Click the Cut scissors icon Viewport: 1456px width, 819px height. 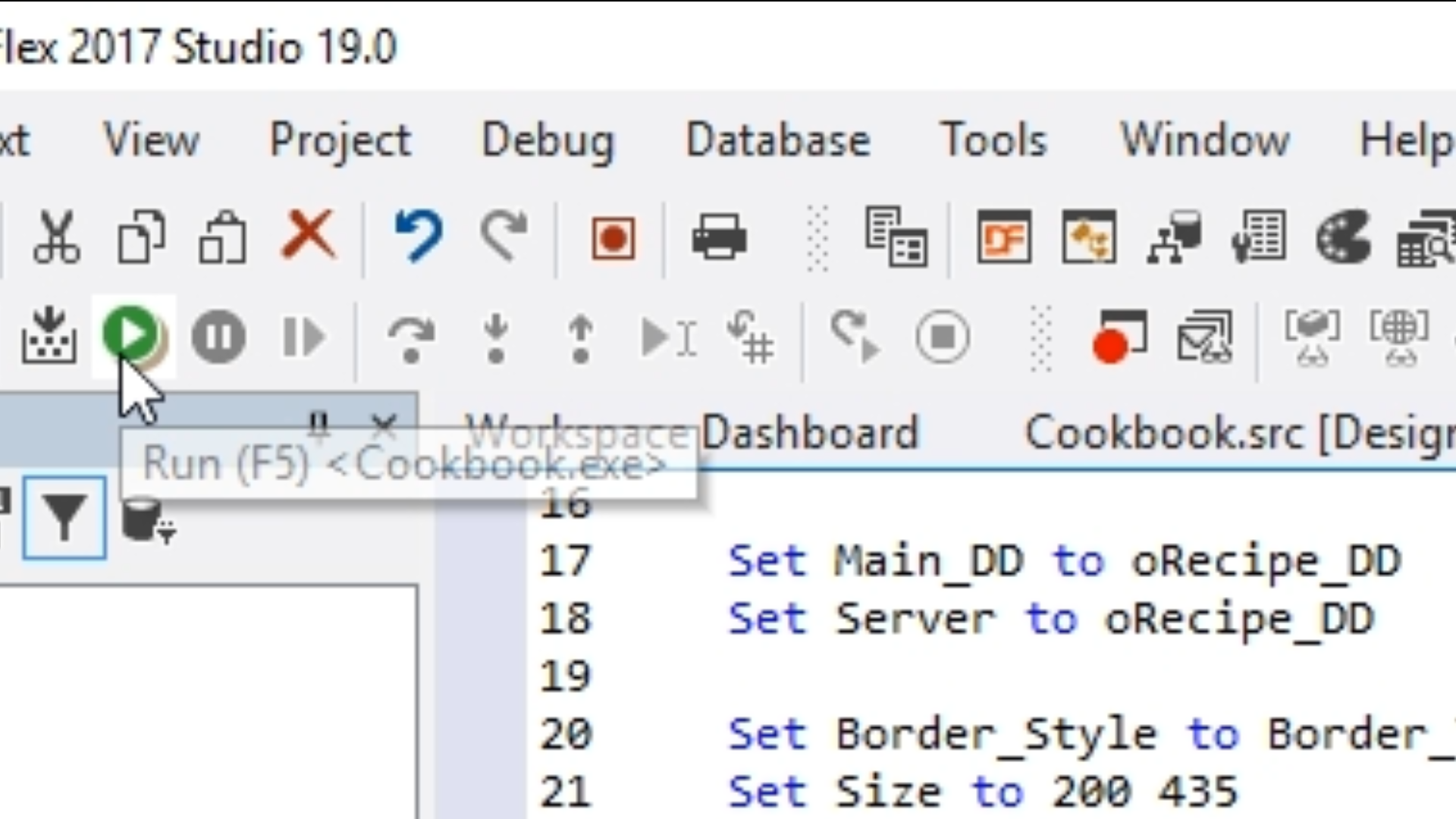click(57, 237)
